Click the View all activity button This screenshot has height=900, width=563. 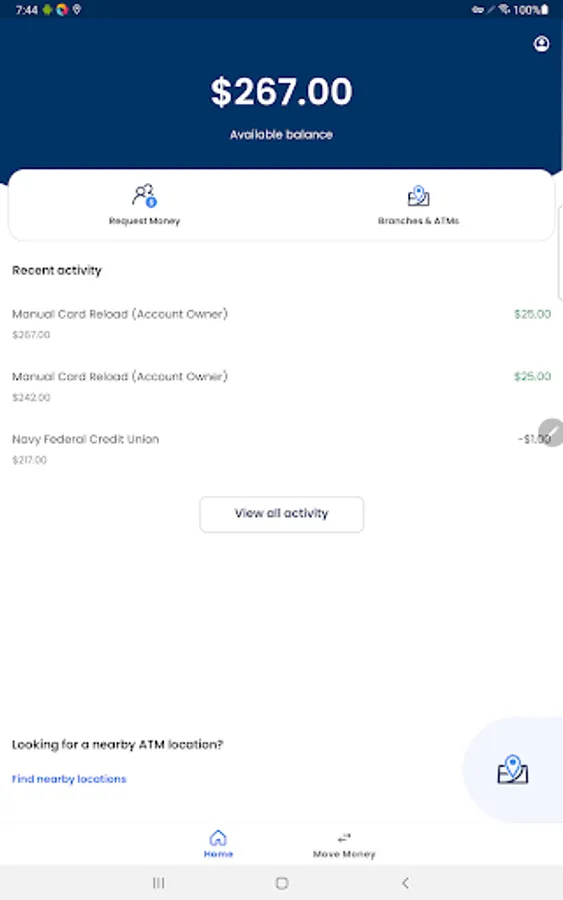coord(282,514)
